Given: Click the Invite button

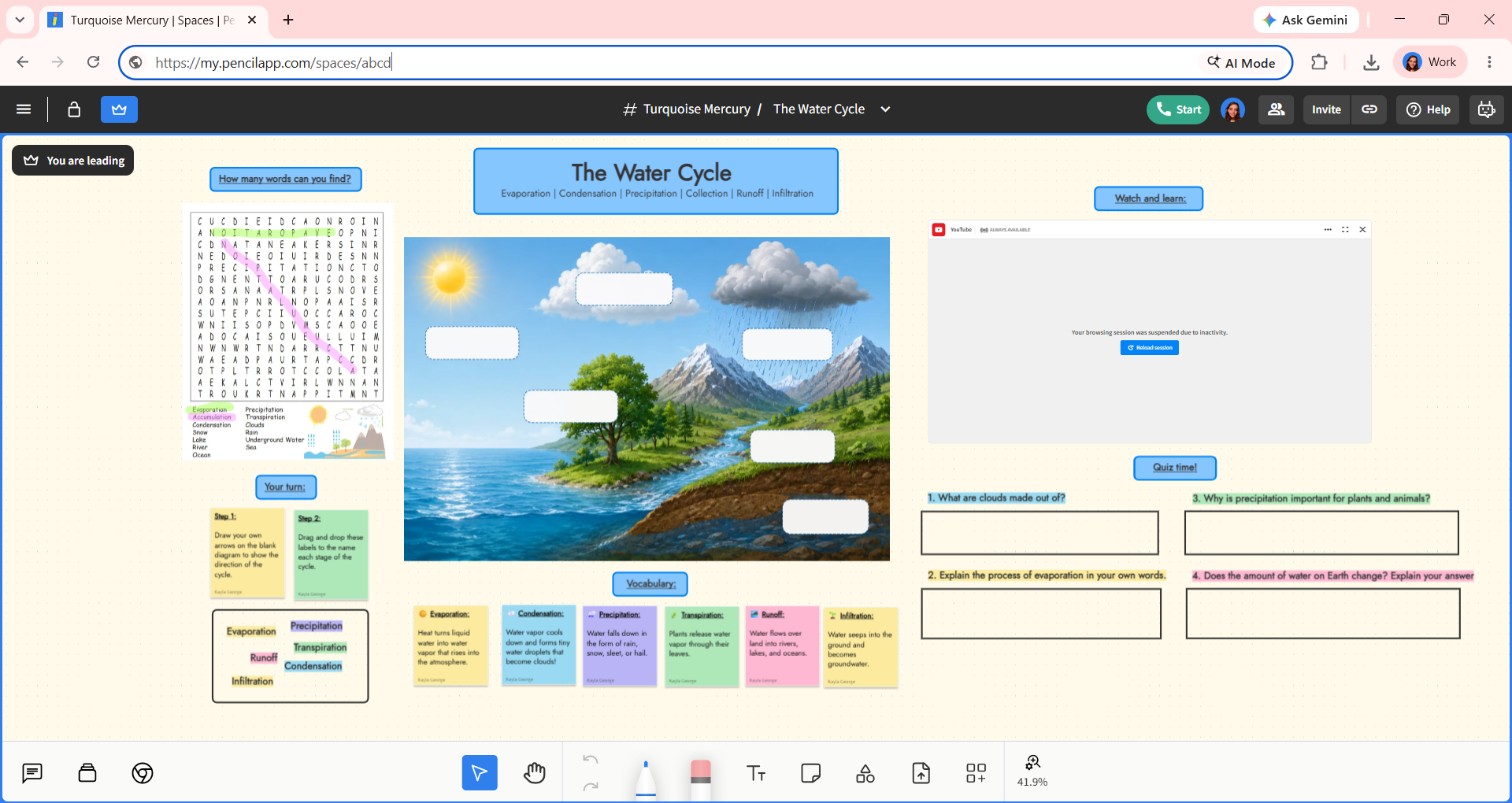Looking at the screenshot, I should (1326, 109).
